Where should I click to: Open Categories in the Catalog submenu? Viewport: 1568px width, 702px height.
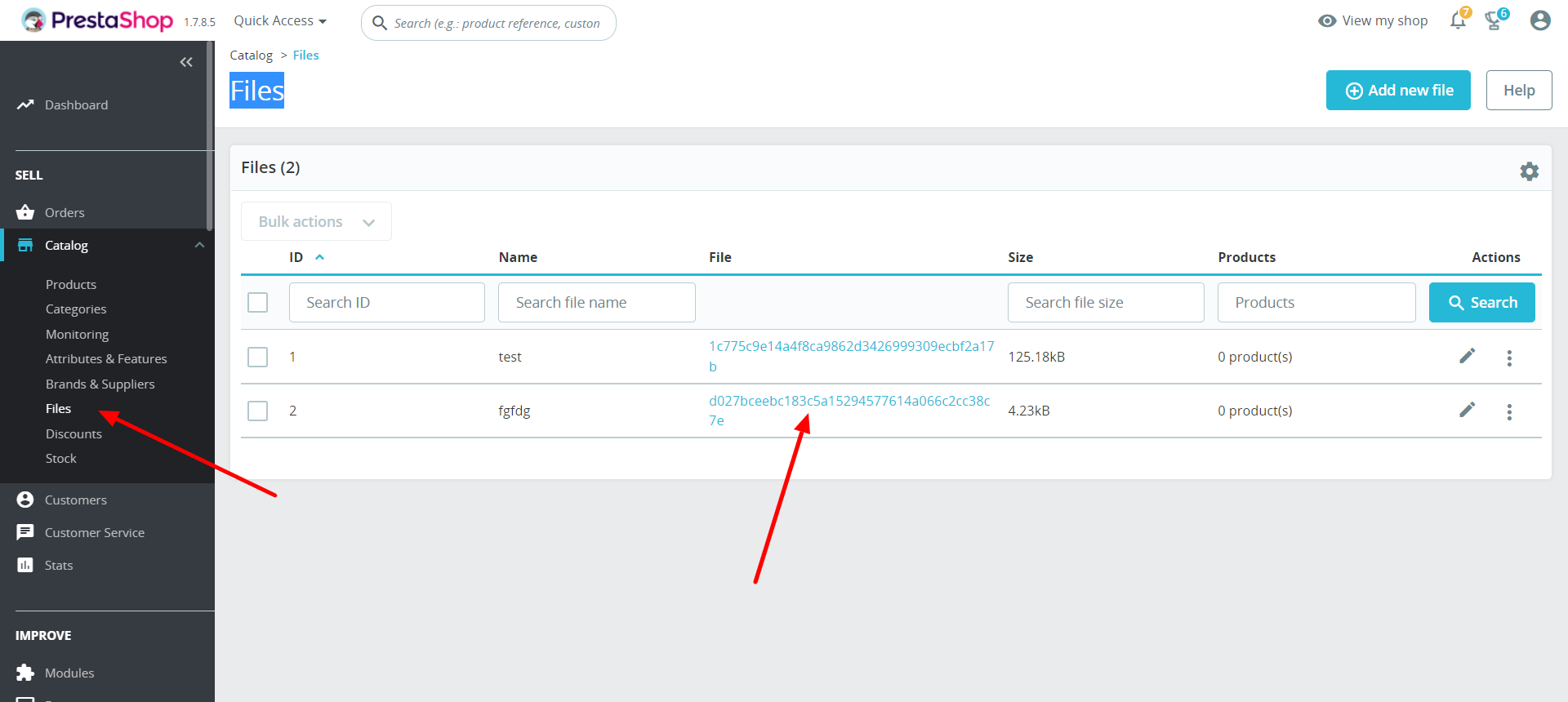click(76, 309)
